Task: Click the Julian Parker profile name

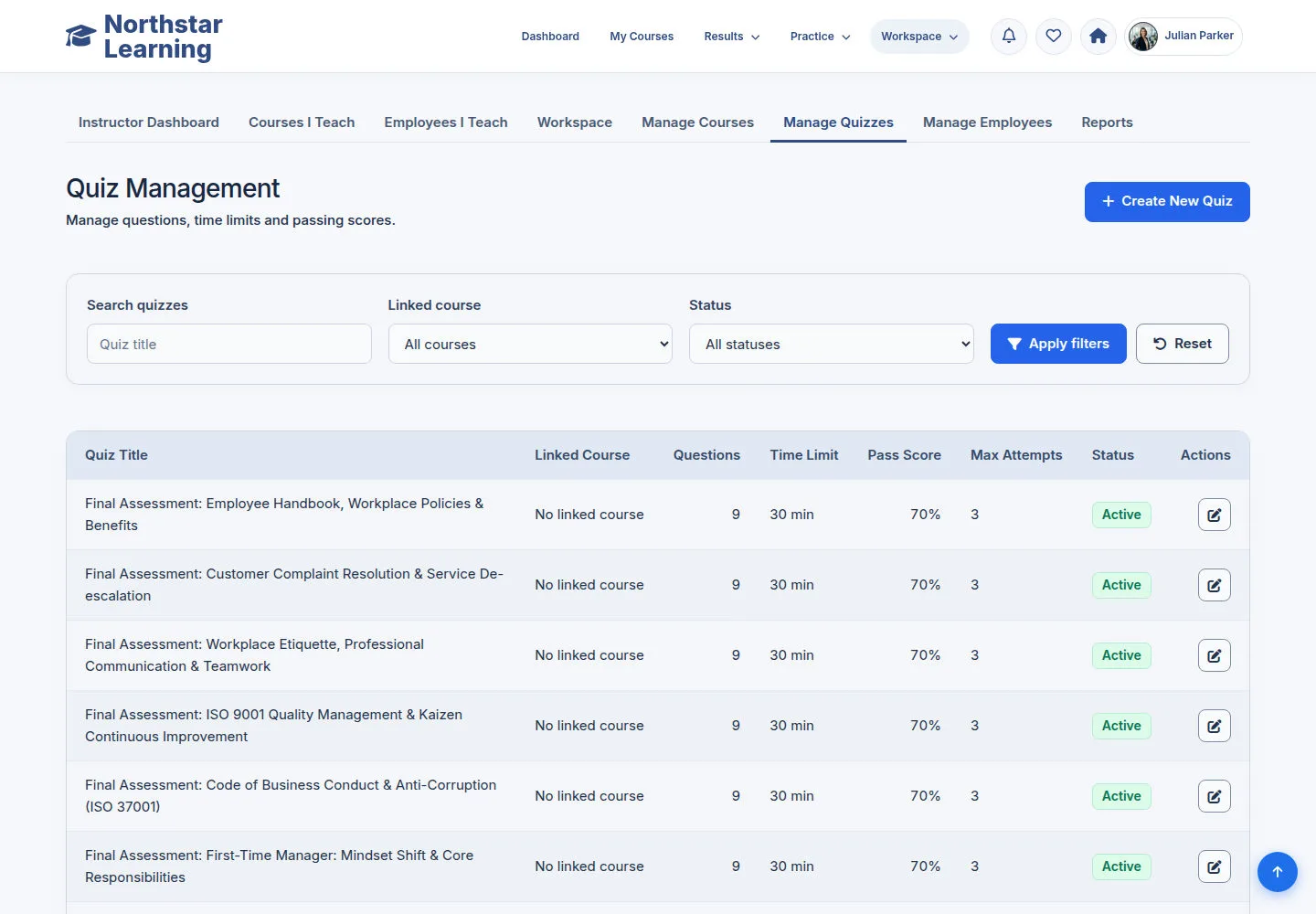Action: tap(1199, 36)
